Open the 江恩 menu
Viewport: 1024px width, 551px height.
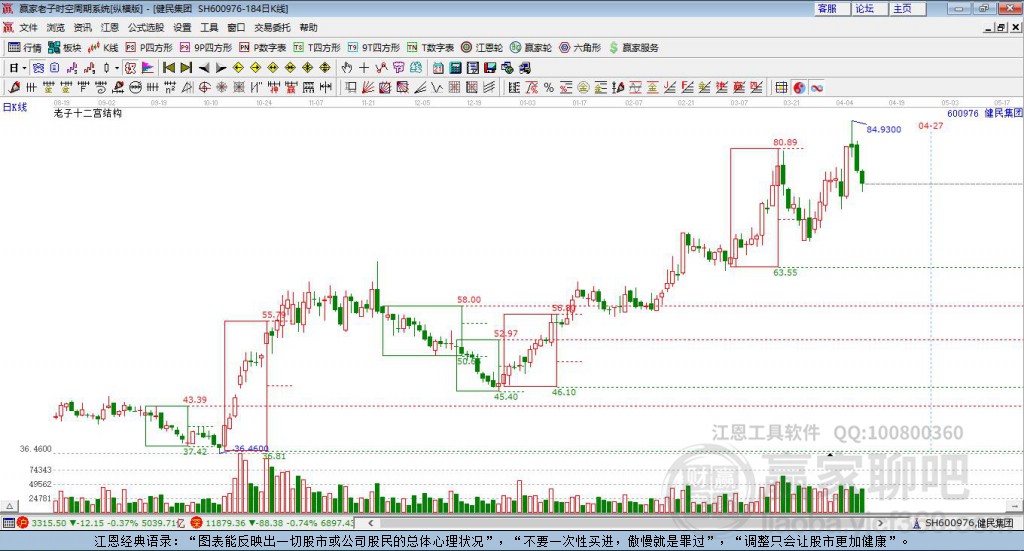(110, 27)
